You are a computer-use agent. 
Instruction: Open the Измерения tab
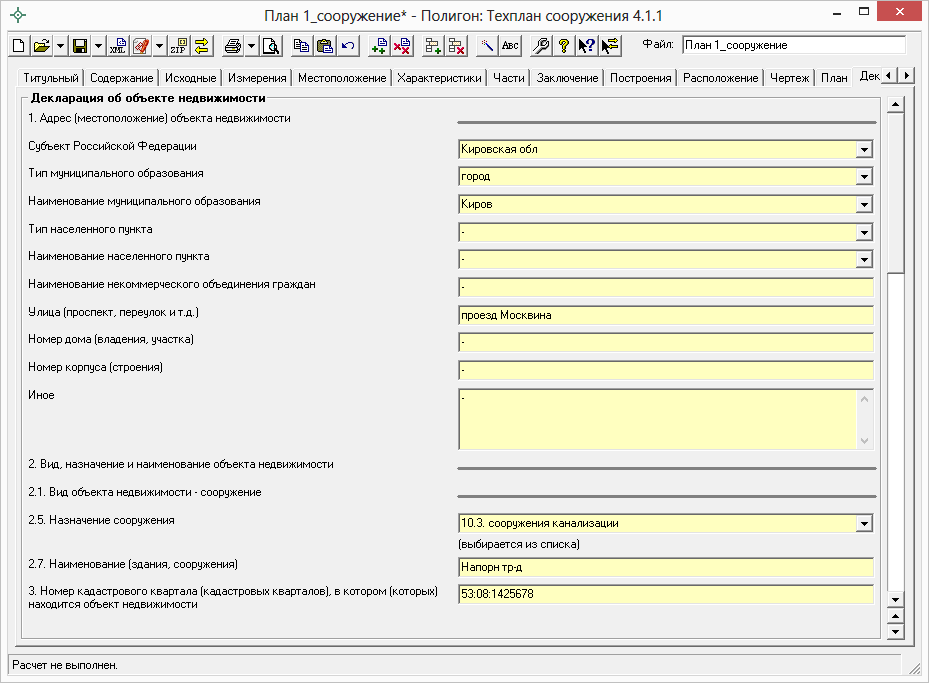[257, 78]
